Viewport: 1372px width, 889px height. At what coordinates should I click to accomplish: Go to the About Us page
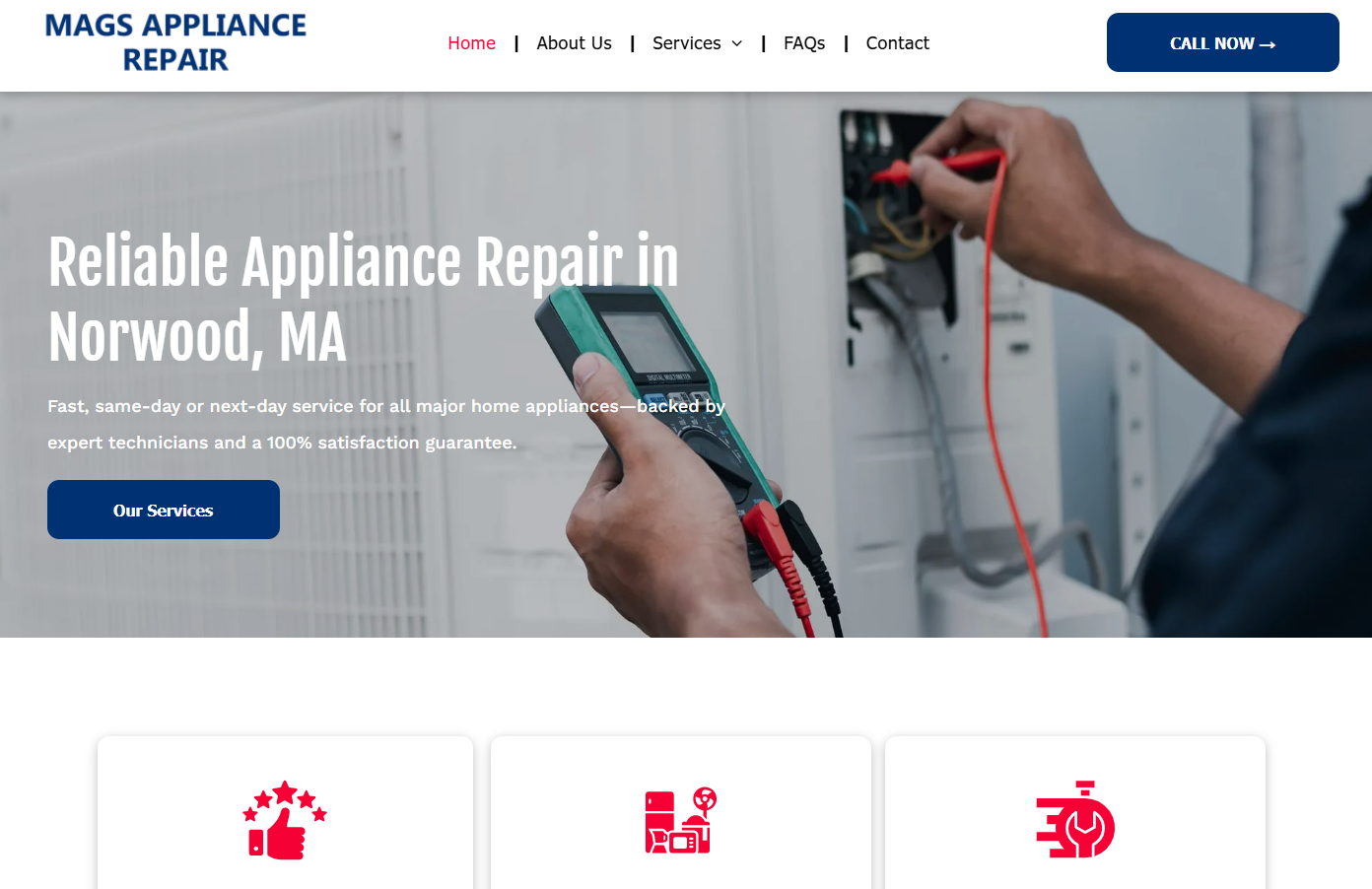click(574, 43)
